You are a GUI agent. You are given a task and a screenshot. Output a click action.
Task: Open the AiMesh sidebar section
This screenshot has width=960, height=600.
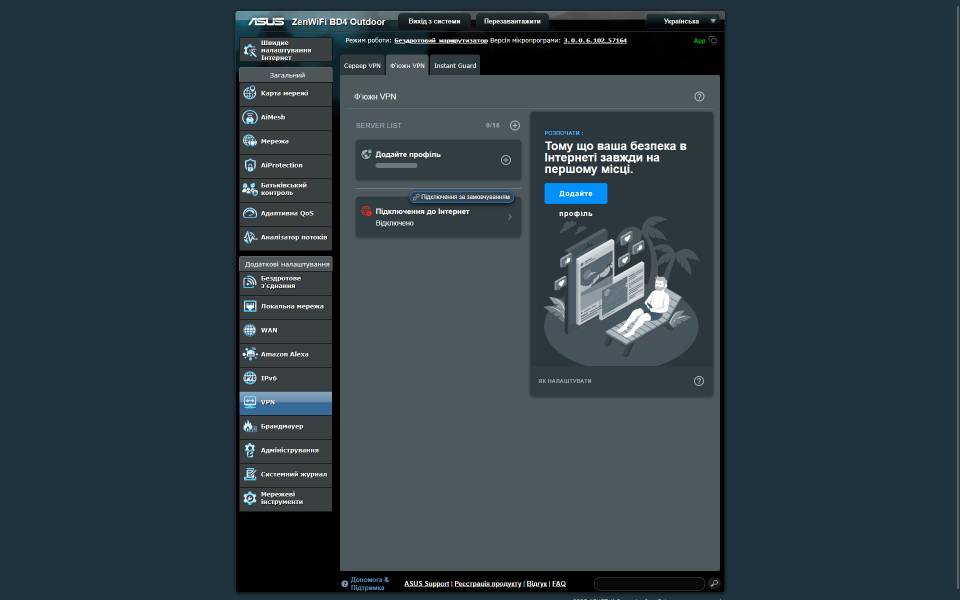285,117
